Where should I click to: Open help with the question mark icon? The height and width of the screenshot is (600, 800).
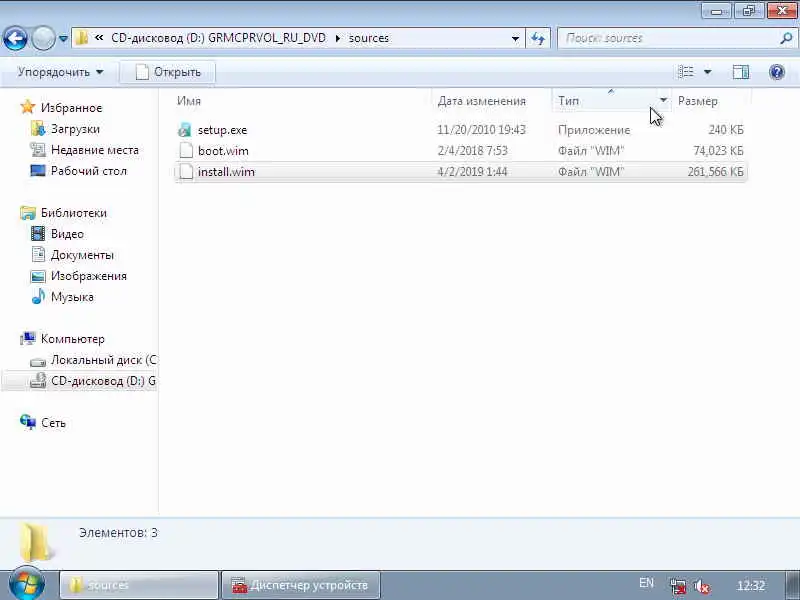point(777,72)
